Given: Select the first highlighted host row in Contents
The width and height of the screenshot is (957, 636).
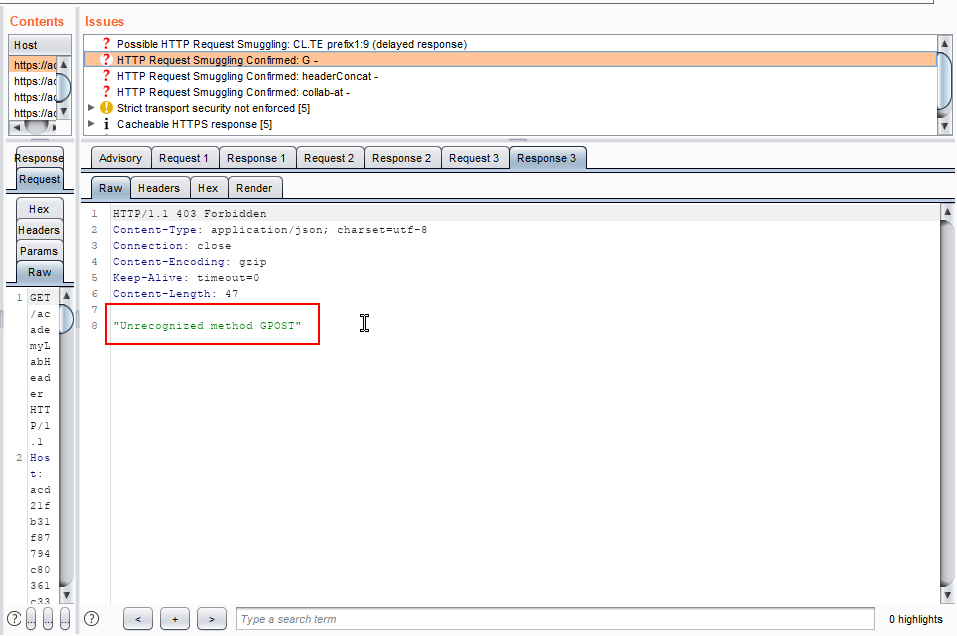Looking at the screenshot, I should click(x=34, y=65).
